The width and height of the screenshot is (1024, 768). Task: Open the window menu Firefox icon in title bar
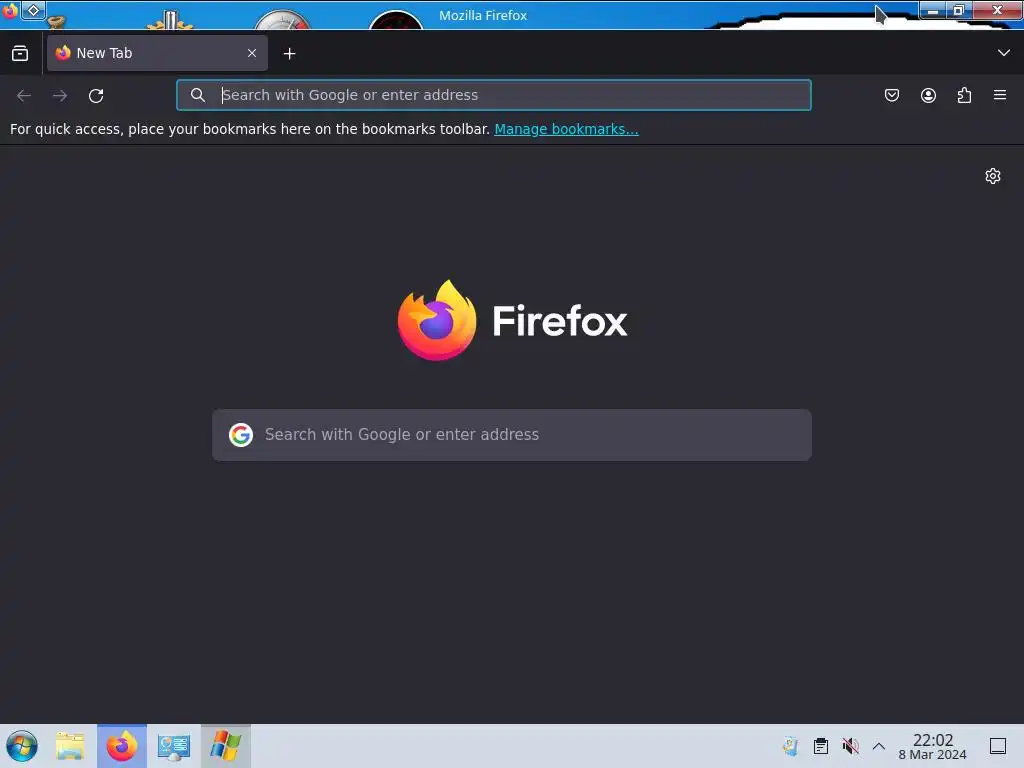[x=10, y=10]
